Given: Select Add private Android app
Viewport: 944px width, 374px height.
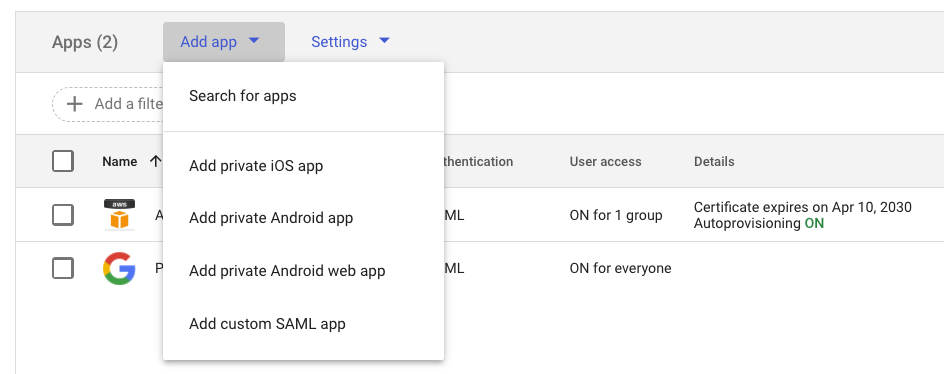Looking at the screenshot, I should coord(303,218).
